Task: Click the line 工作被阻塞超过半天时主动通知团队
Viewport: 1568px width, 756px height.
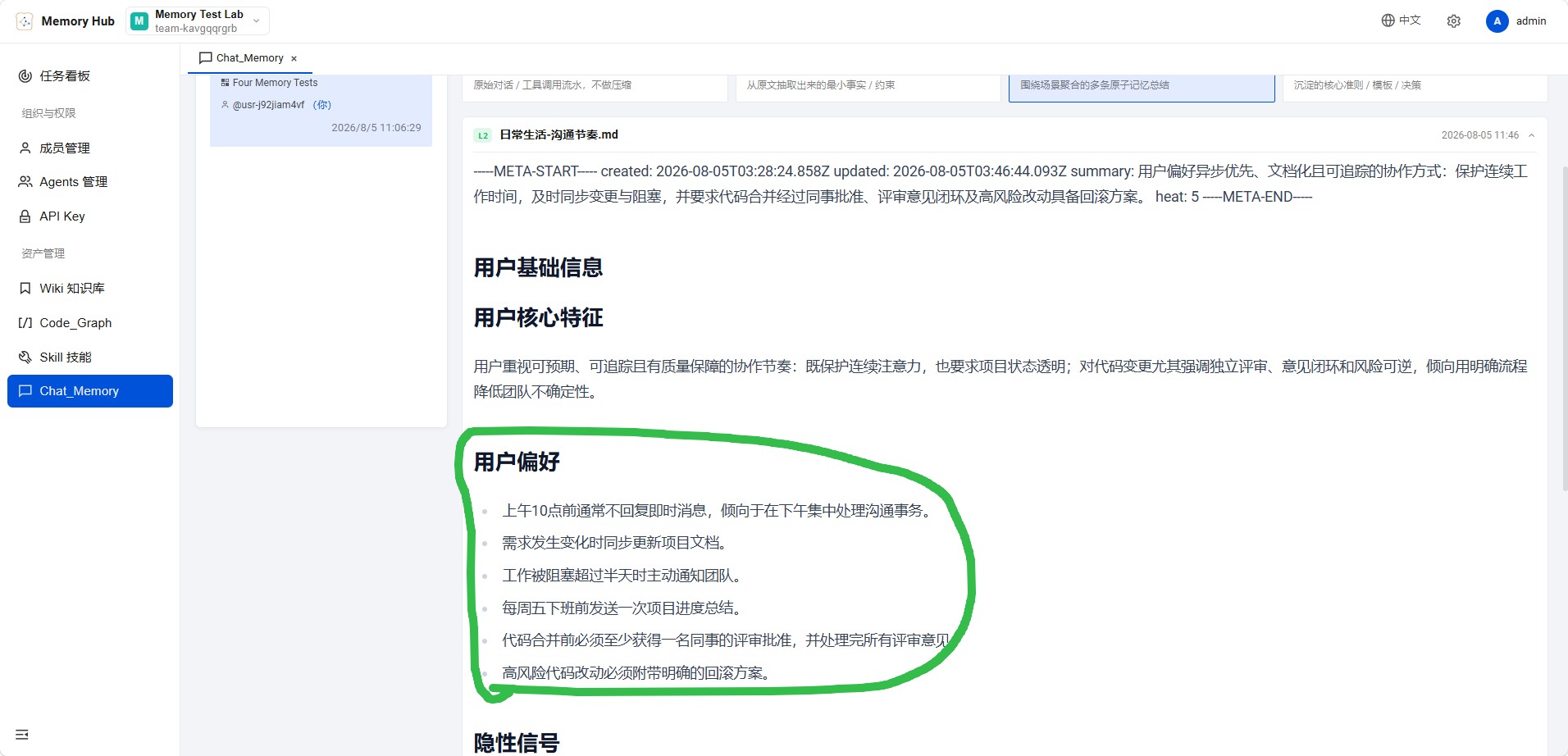Action: pos(622,576)
